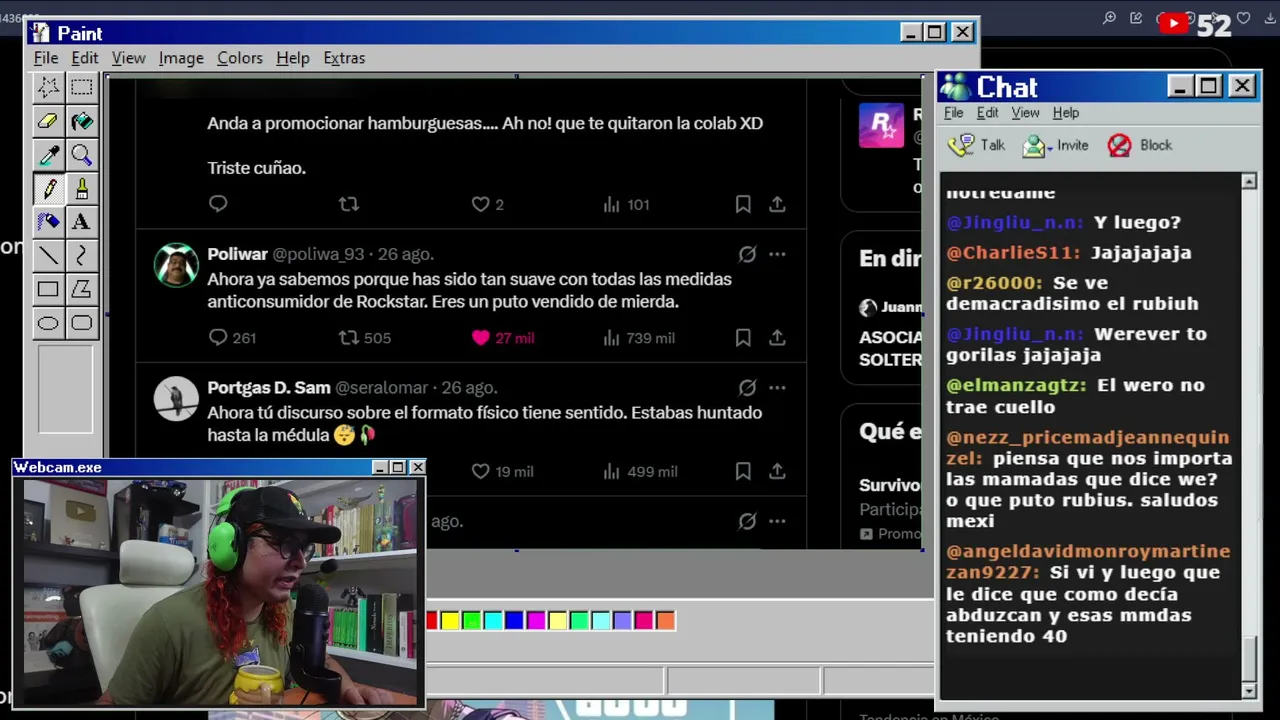Viewport: 1280px width, 720px height.
Task: Open the Portgas D. Sam username link
Action: click(x=268, y=388)
